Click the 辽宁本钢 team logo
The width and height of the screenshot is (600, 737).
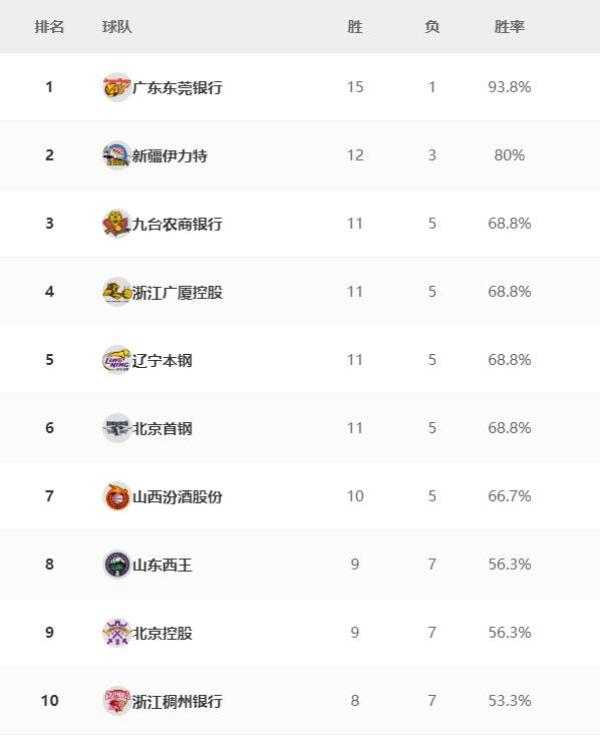coord(117,360)
